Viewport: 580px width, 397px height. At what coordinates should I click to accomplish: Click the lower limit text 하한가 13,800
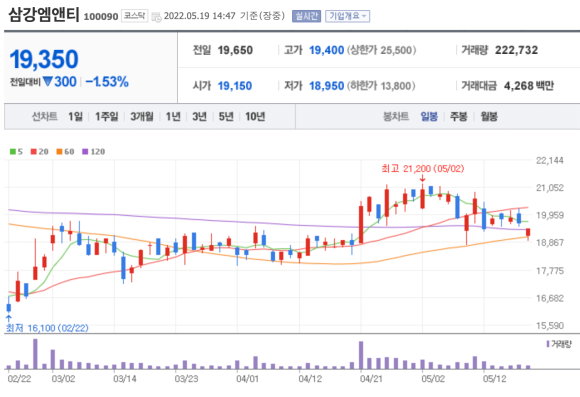pos(381,86)
